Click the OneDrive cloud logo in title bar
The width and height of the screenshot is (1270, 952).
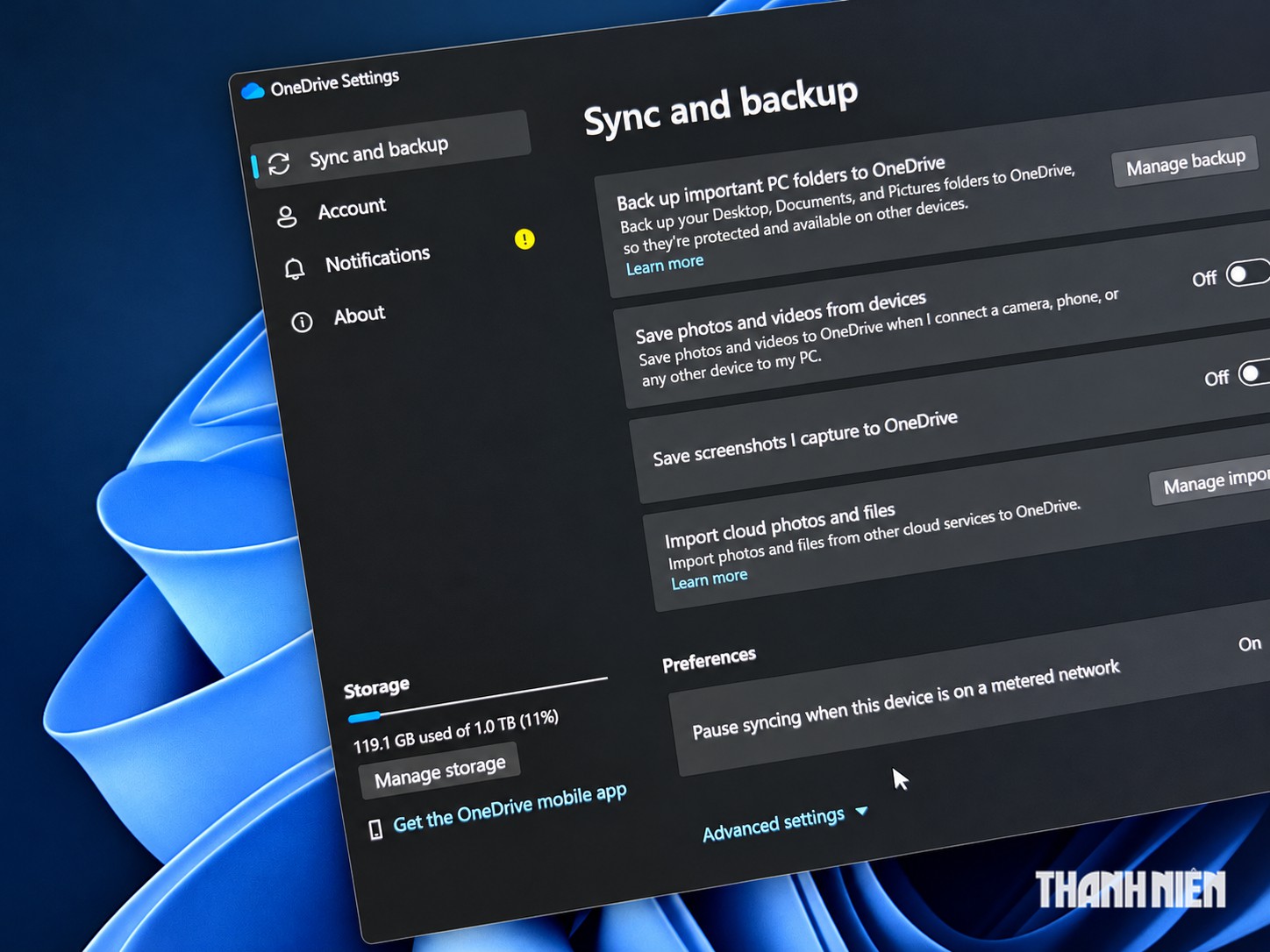[x=253, y=91]
